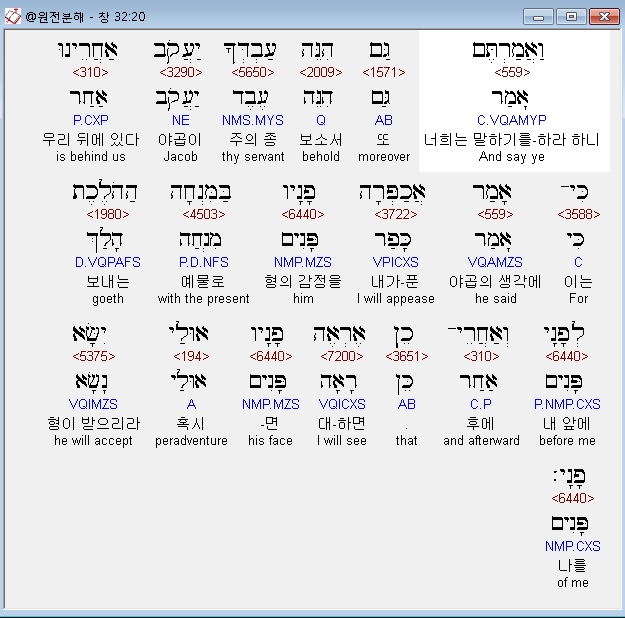Click parsing code VQAMZS
This screenshot has width=625, height=618.
pyautogui.click(x=495, y=262)
